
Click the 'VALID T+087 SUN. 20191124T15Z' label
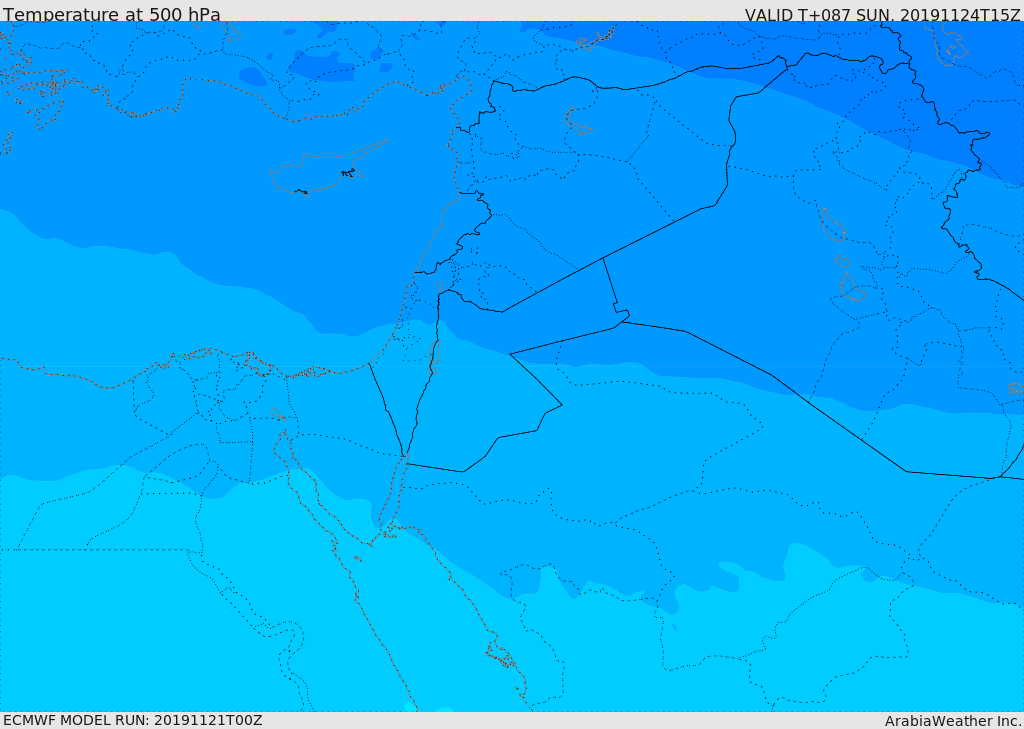[x=882, y=15]
